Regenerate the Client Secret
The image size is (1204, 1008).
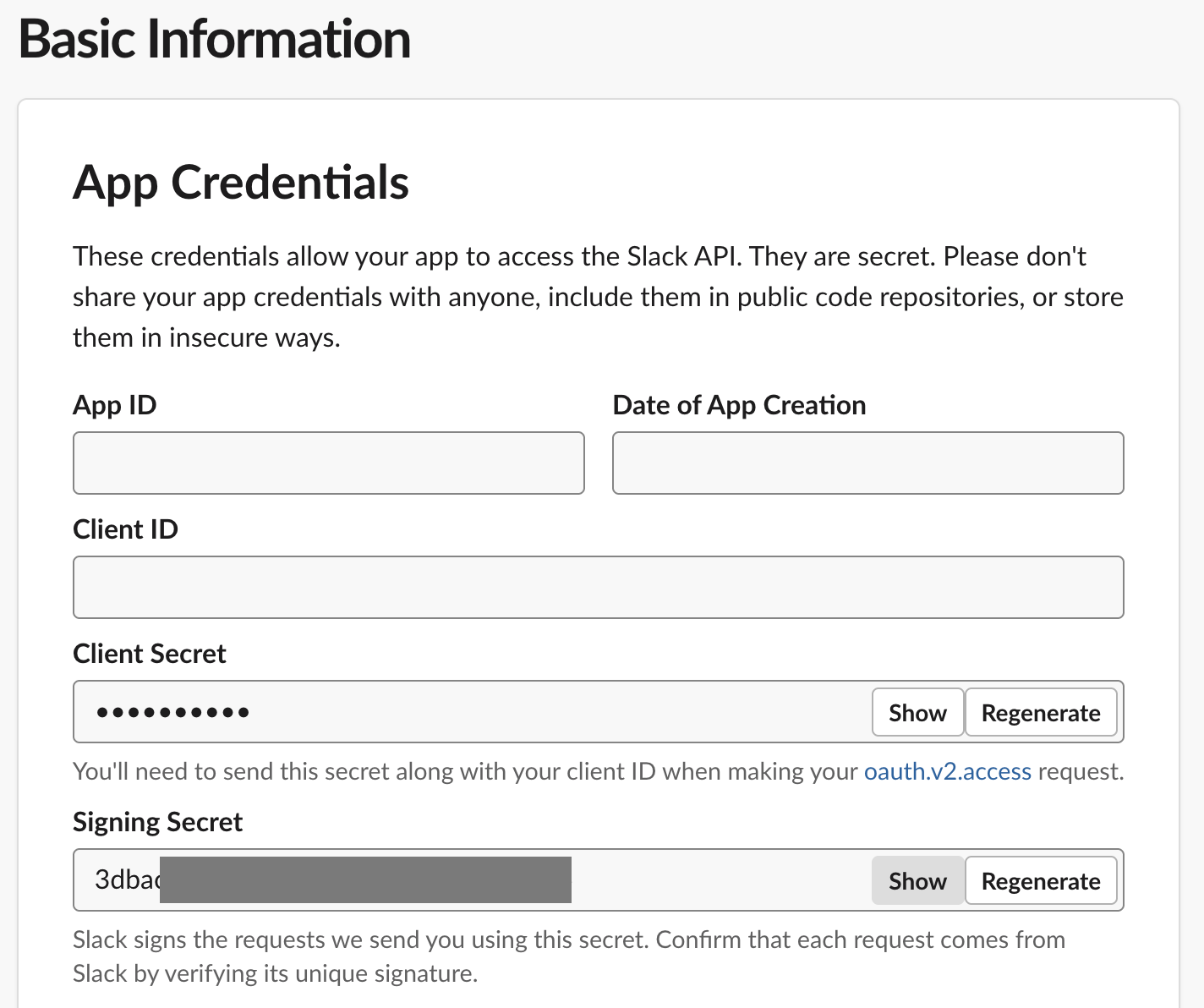tap(1040, 713)
